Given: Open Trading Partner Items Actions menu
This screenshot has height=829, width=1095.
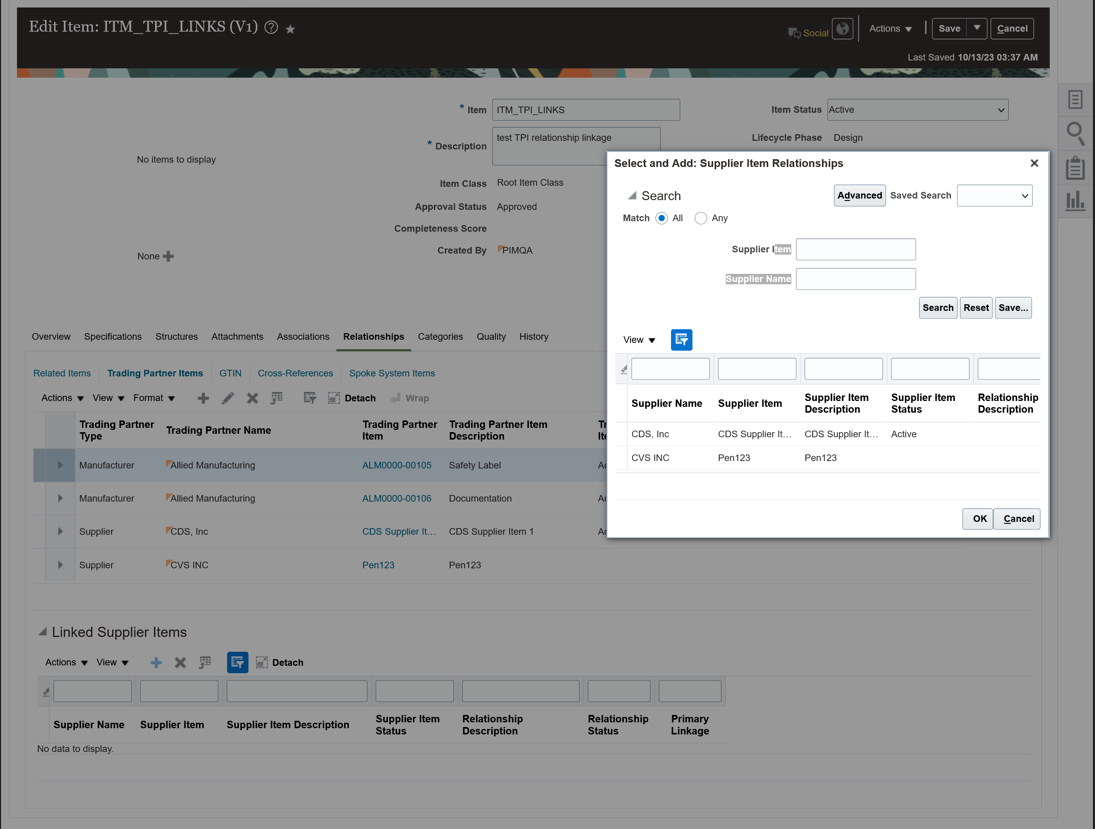Looking at the screenshot, I should click(62, 398).
